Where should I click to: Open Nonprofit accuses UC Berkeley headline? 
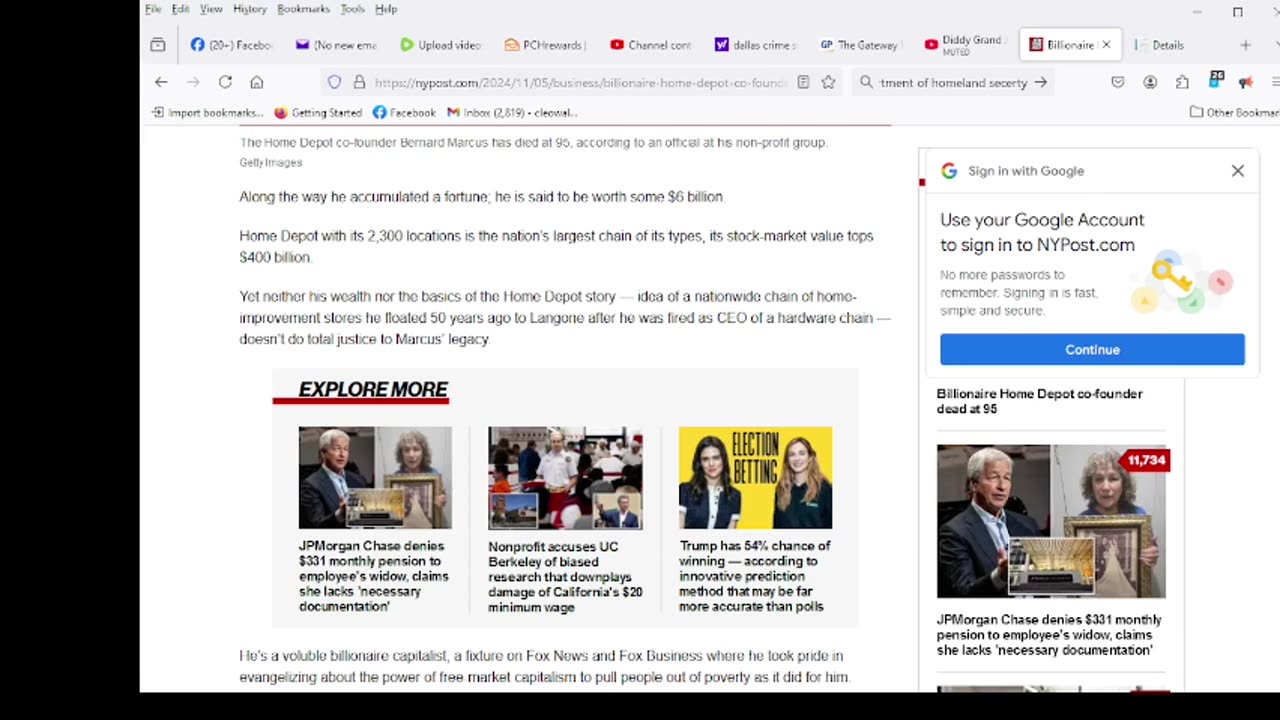(565, 577)
